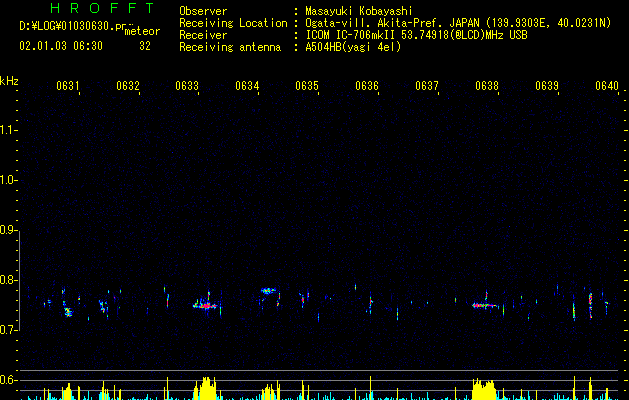The width and height of the screenshot is (629, 400).
Task: Click the Receiving antenna label
Action: click(230, 47)
